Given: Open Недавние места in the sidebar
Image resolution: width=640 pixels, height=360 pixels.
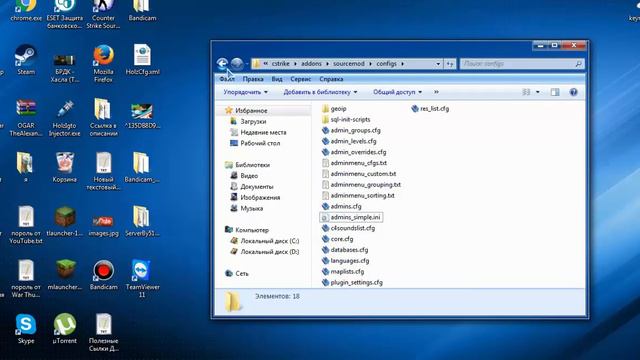Looking at the screenshot, I should click(x=263, y=133).
